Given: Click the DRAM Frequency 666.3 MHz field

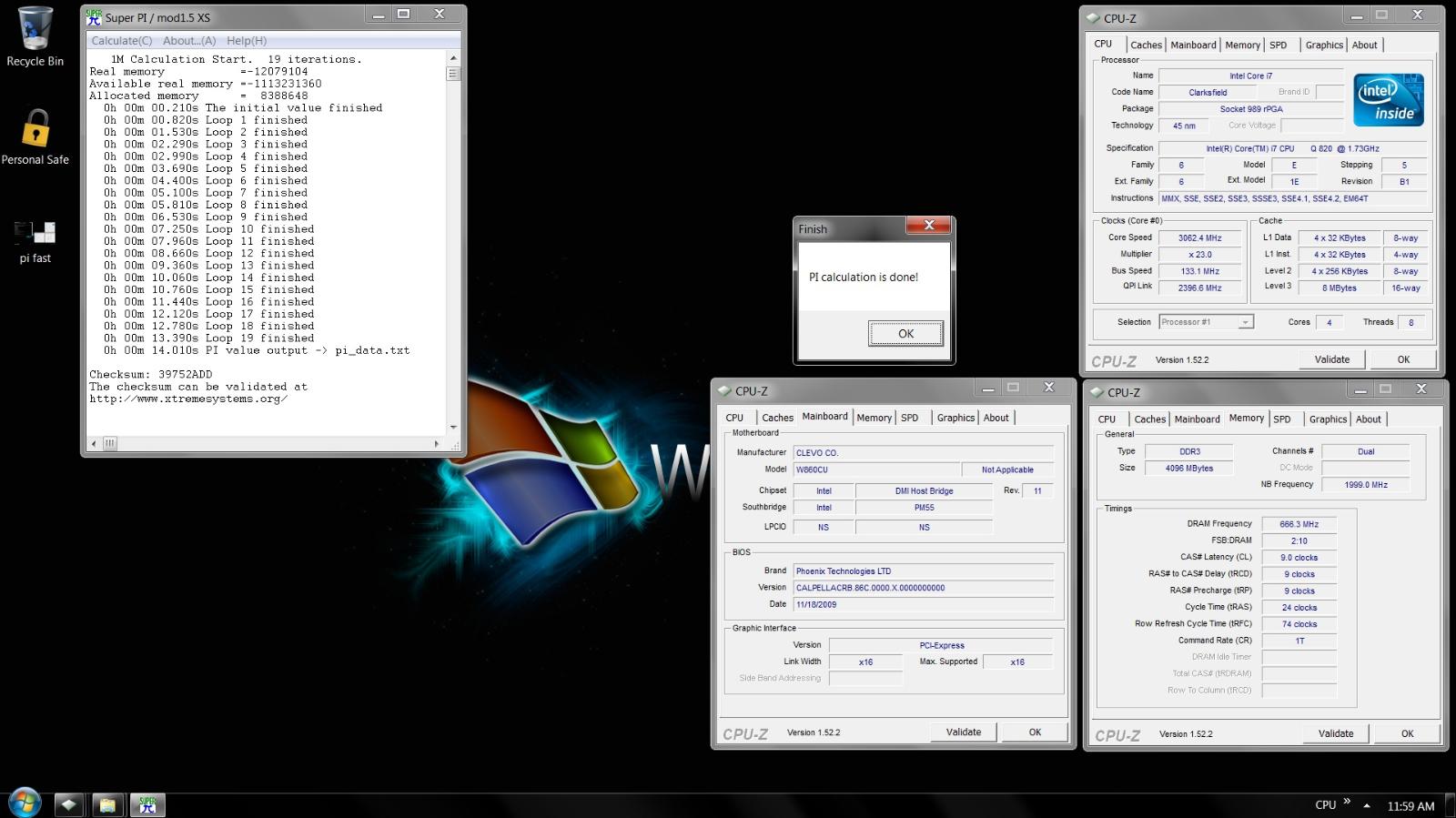Looking at the screenshot, I should pyautogui.click(x=1299, y=524).
